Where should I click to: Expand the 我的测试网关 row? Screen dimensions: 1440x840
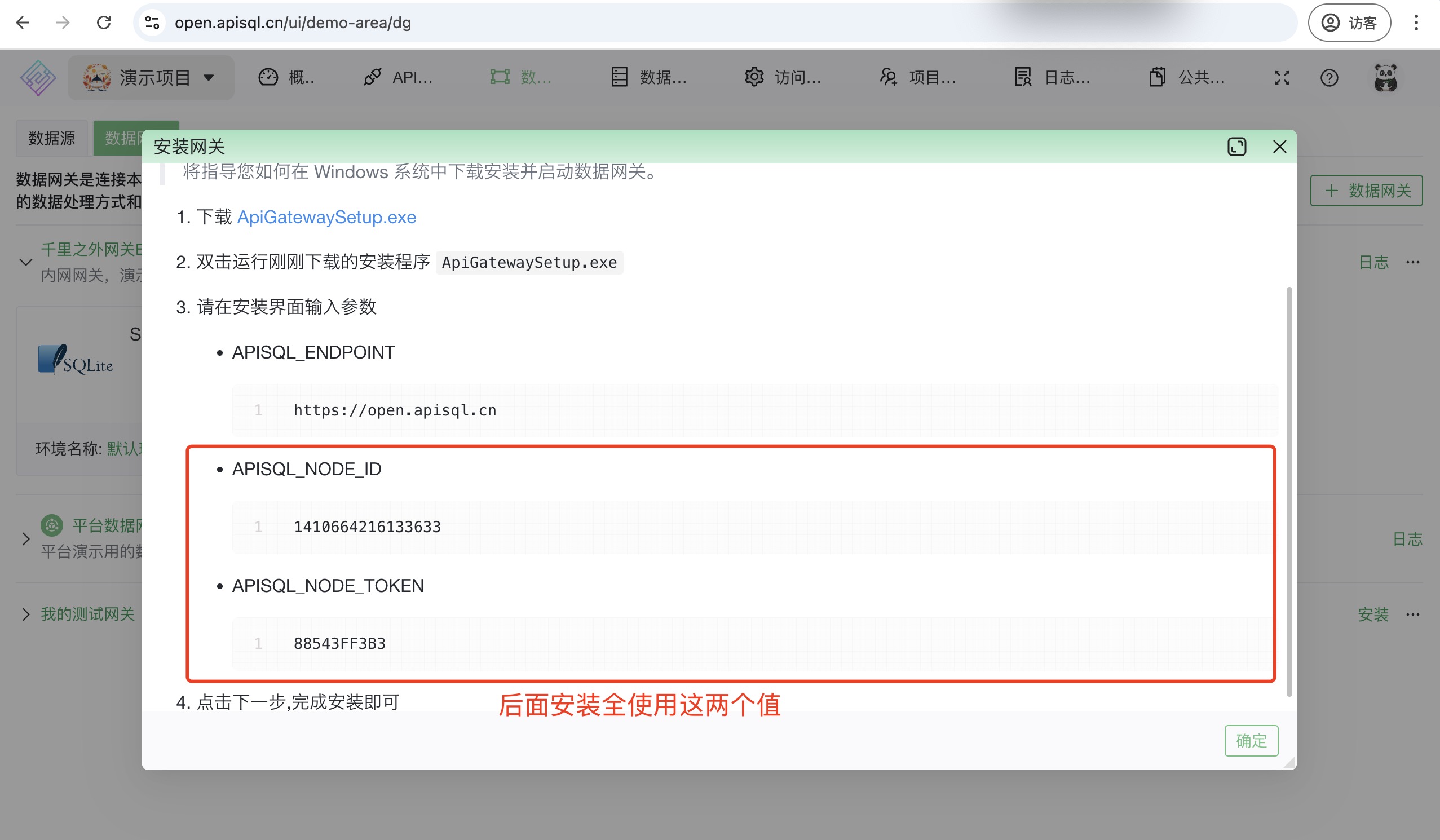coord(26,614)
